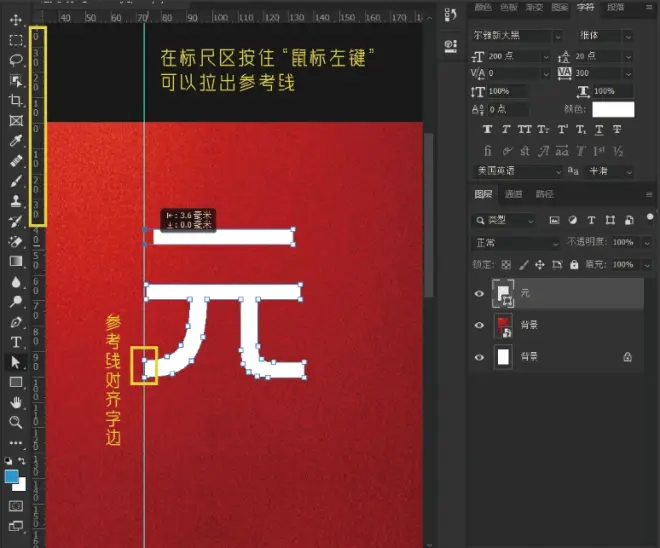The width and height of the screenshot is (660, 548).
Task: Select the Lasso tool
Action: [x=16, y=60]
